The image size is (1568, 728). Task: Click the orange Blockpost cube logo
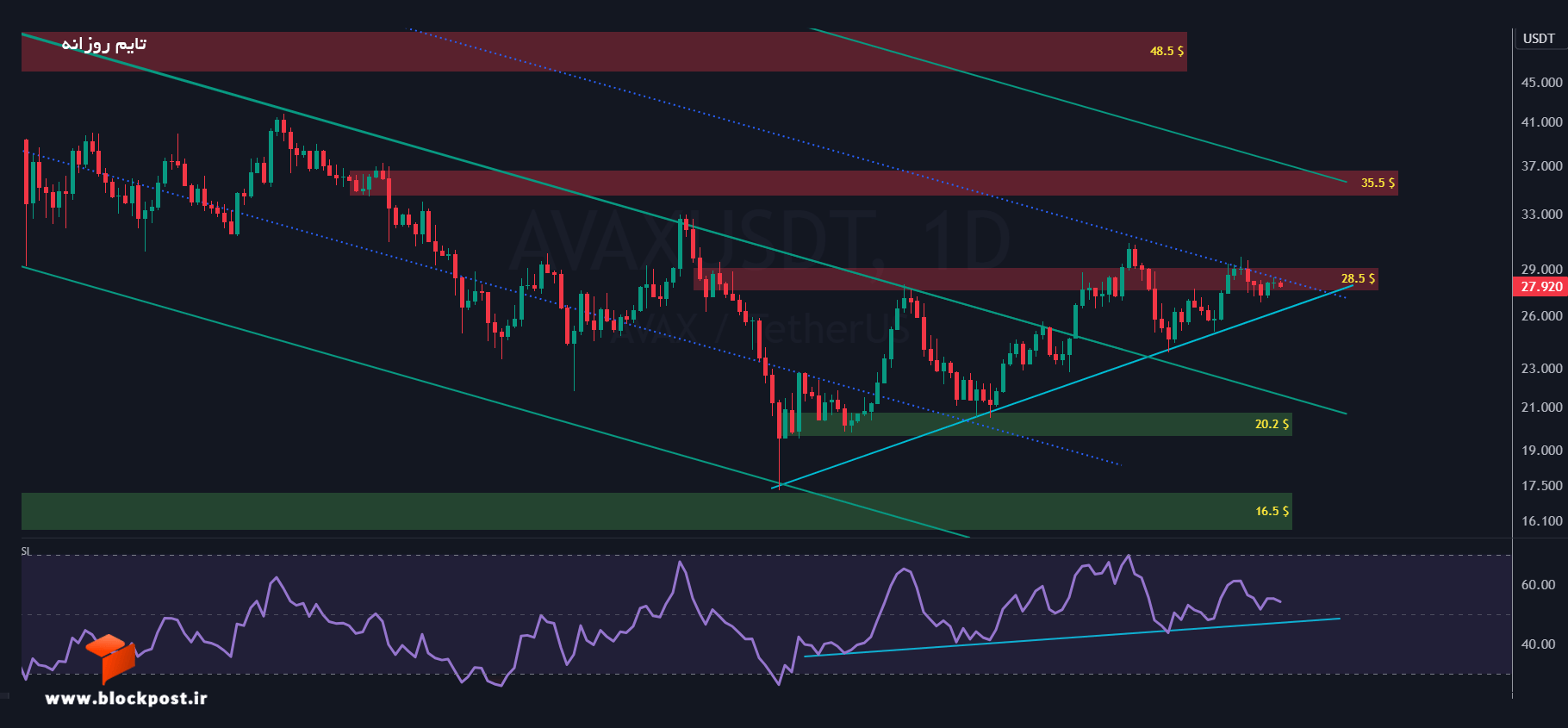point(111,657)
